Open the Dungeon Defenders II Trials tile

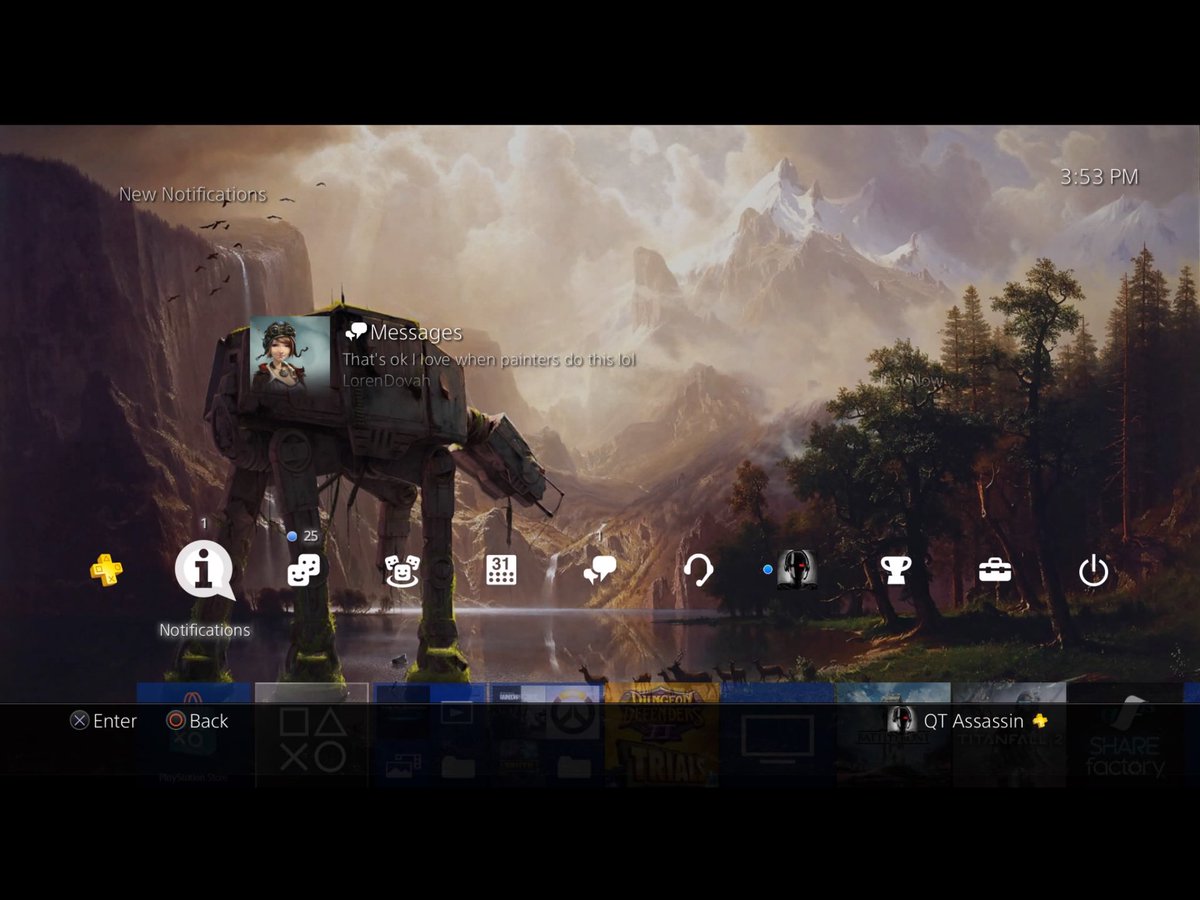click(x=662, y=735)
